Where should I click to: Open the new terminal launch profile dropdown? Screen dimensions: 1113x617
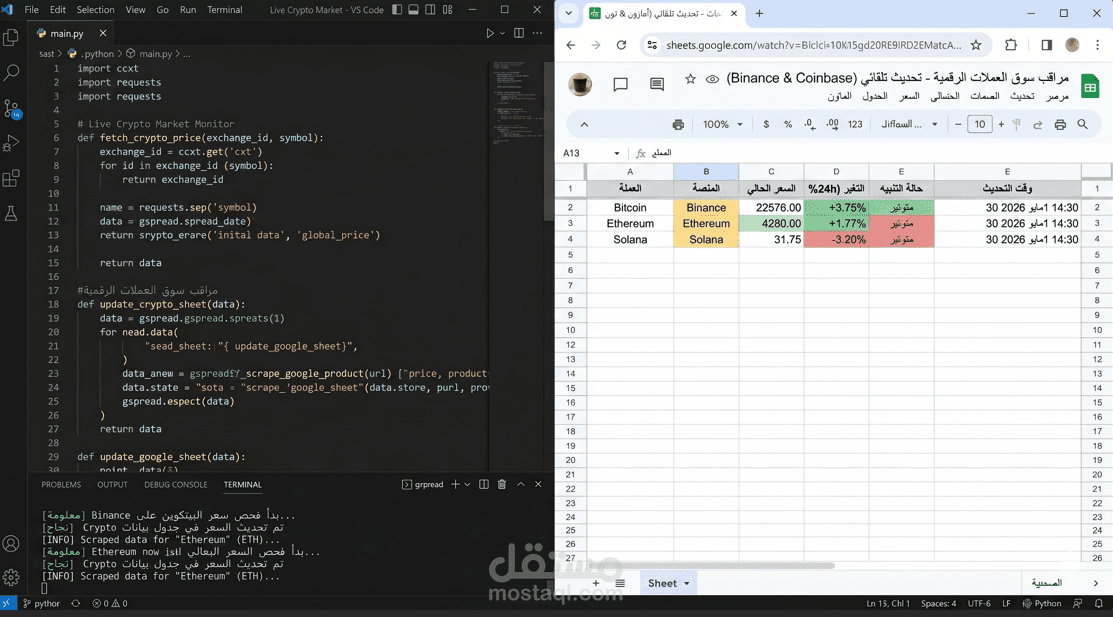coord(467,484)
